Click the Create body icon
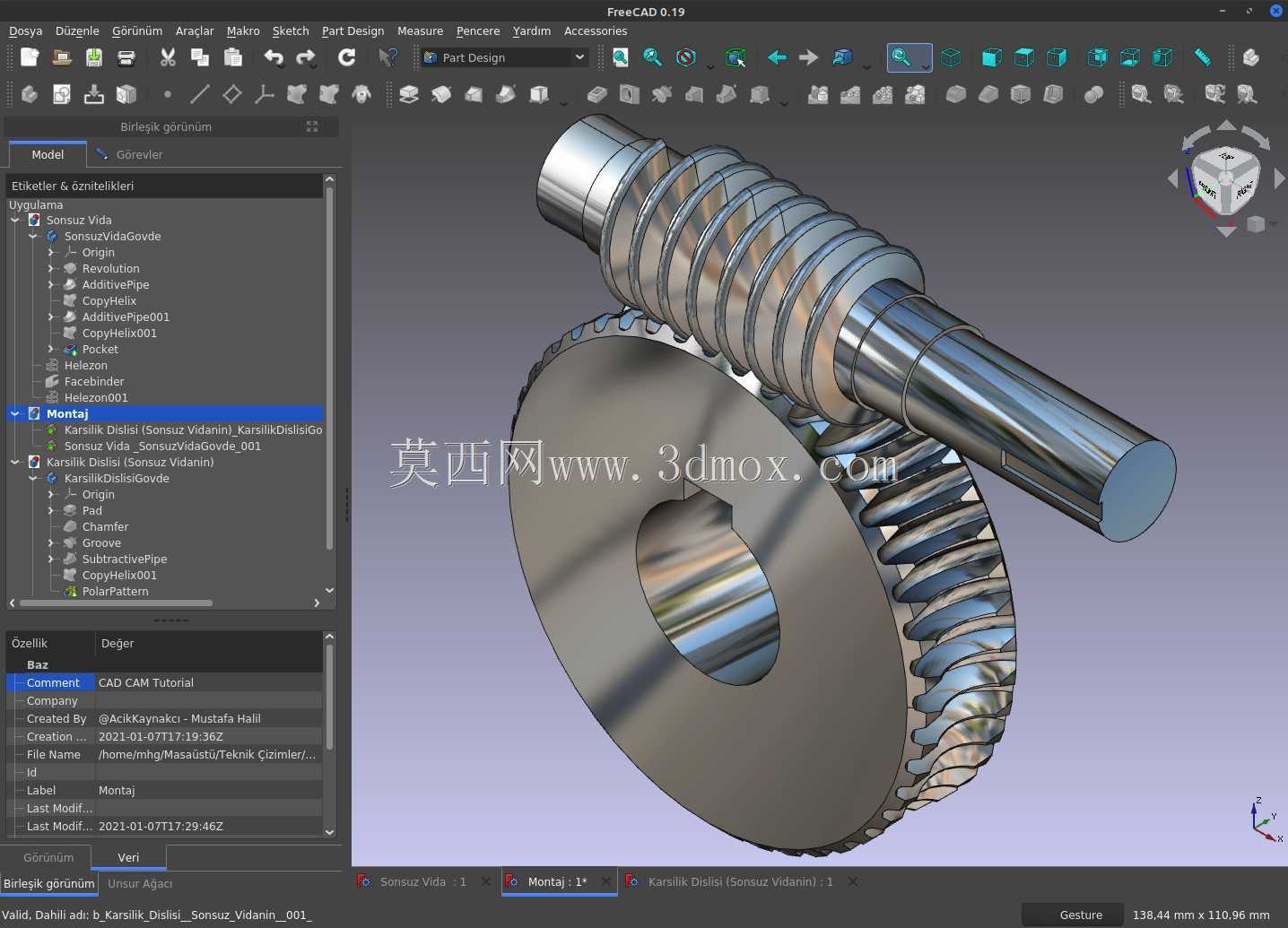 click(x=30, y=94)
